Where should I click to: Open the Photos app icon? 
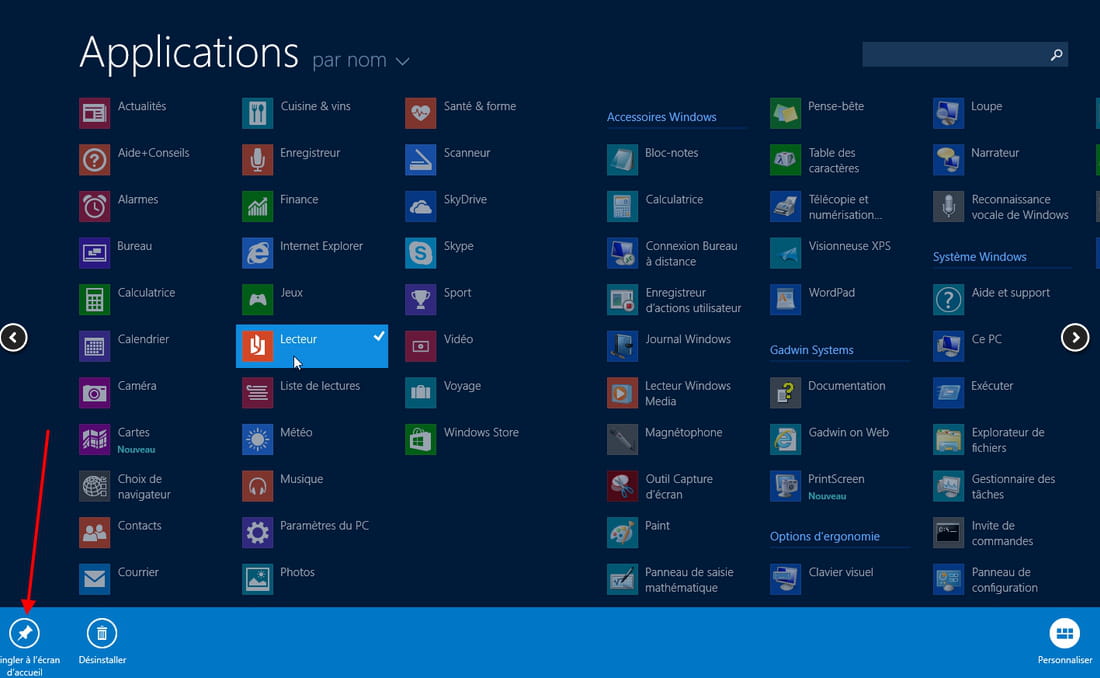[257, 579]
